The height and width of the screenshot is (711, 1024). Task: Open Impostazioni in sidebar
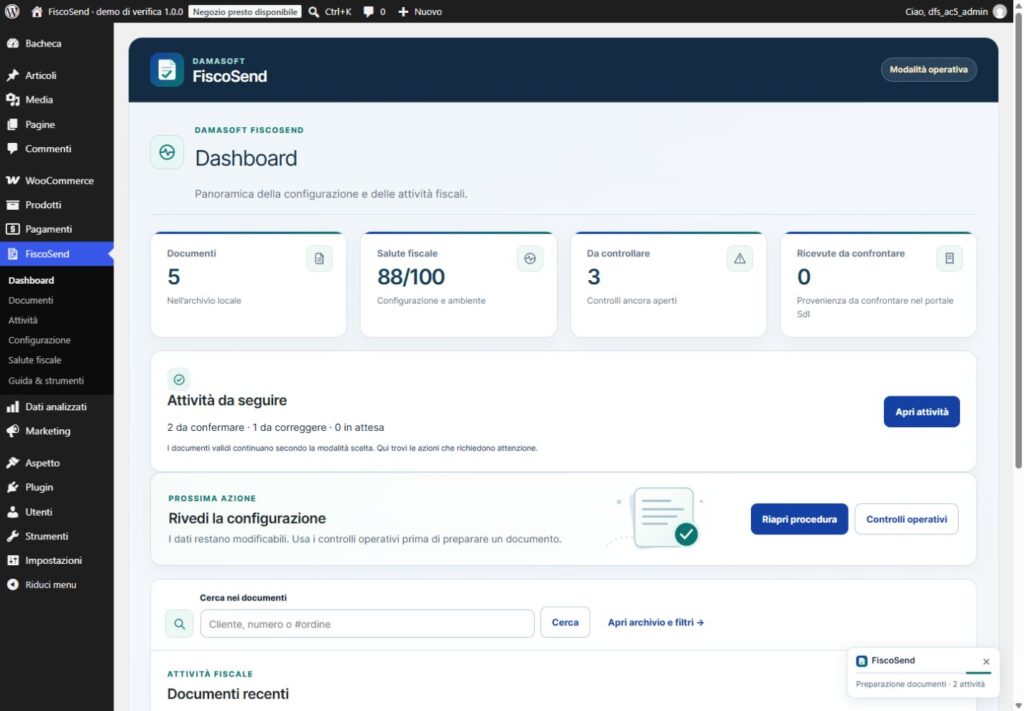[x=57, y=560]
